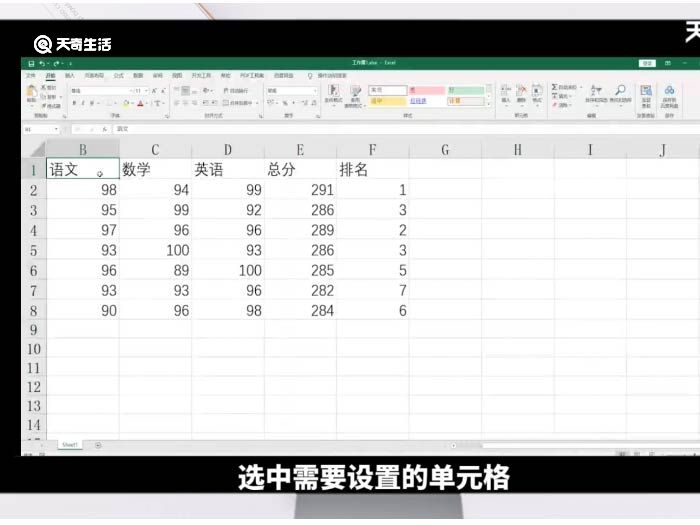Toggle Underline formatting
700x525 pixels.
(92, 103)
